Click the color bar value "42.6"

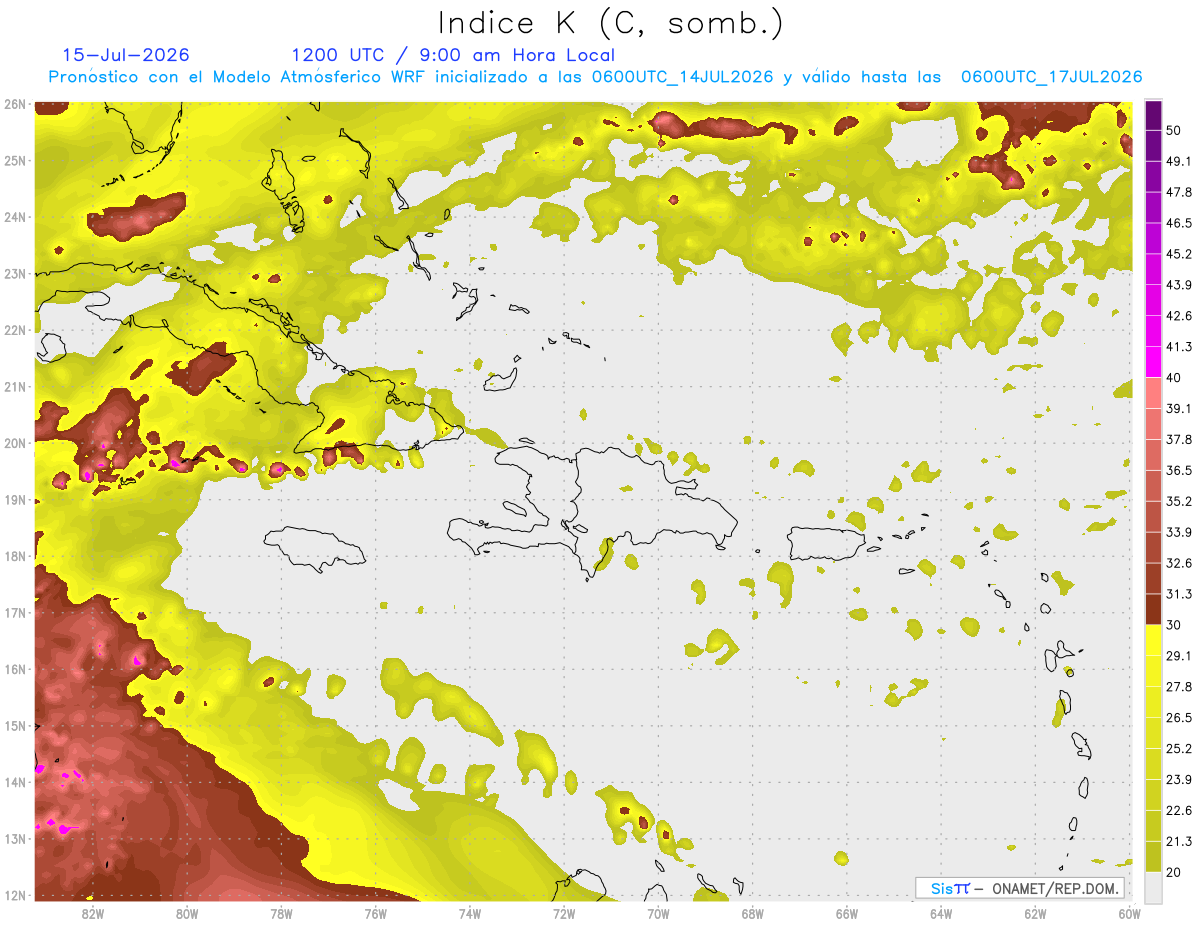(1180, 316)
